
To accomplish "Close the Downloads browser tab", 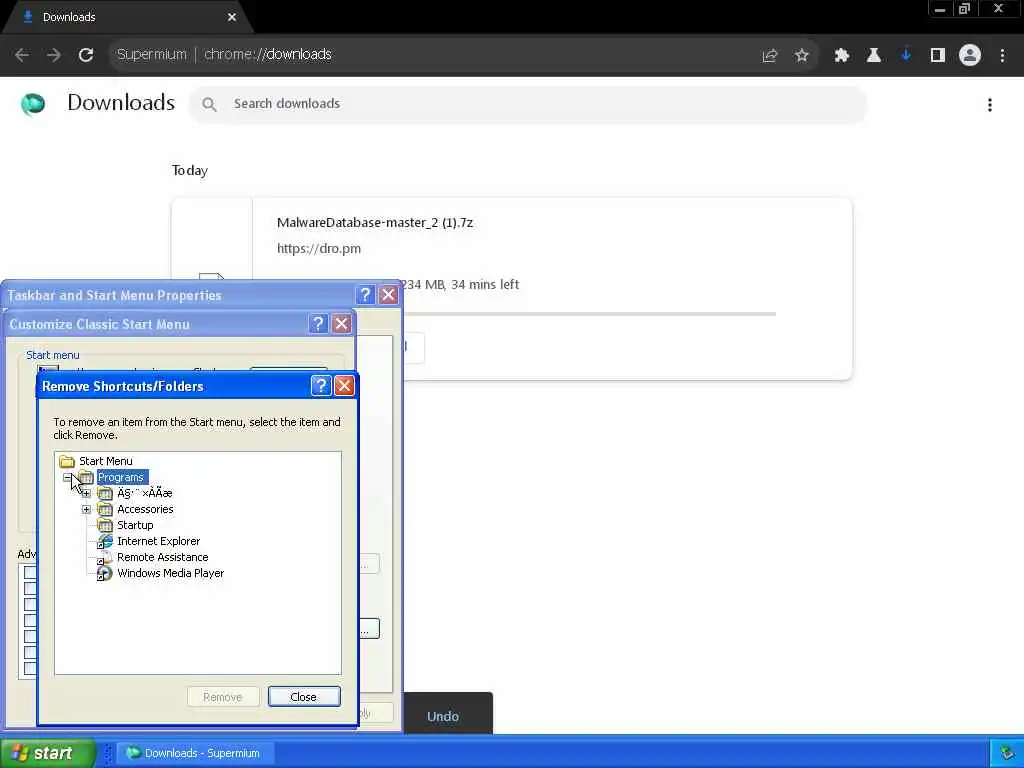I will point(232,17).
